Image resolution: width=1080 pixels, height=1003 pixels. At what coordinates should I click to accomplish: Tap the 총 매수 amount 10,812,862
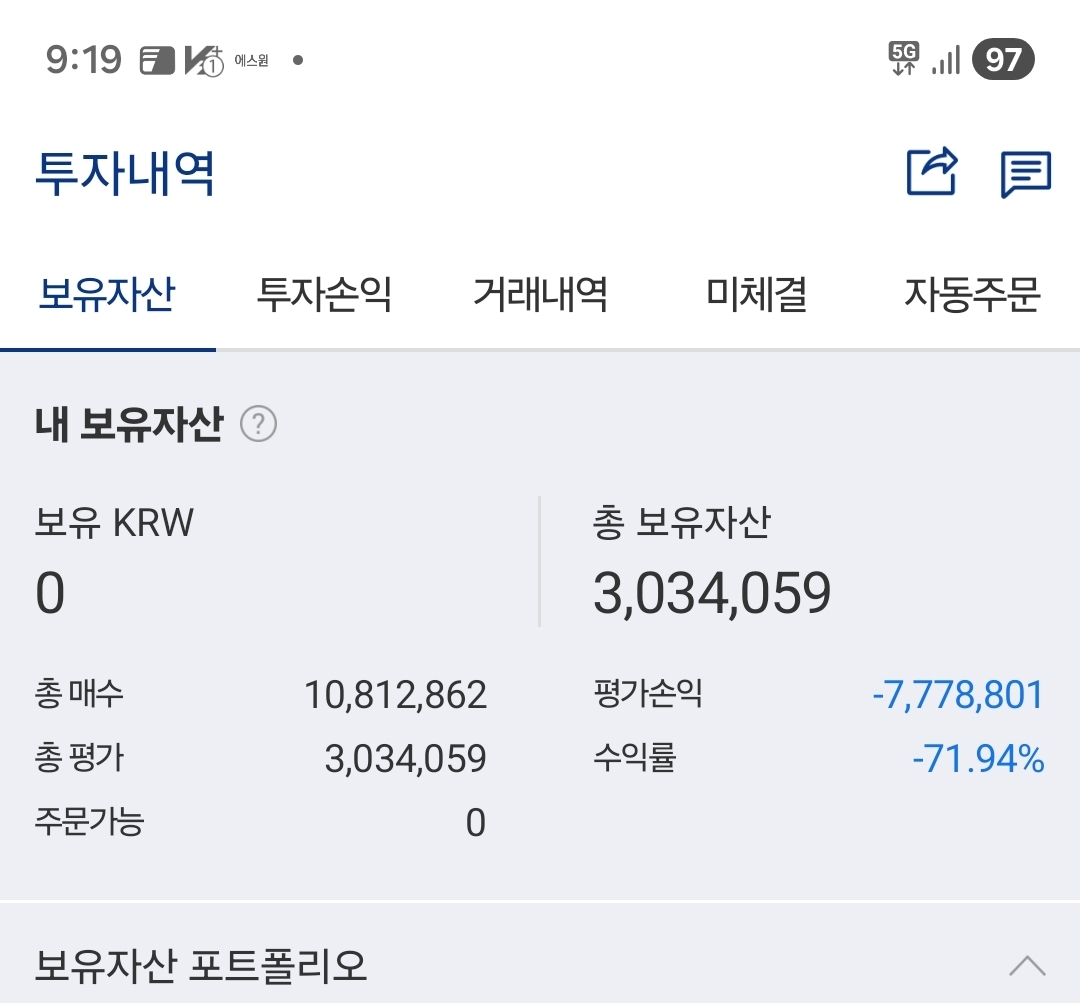pyautogui.click(x=396, y=694)
